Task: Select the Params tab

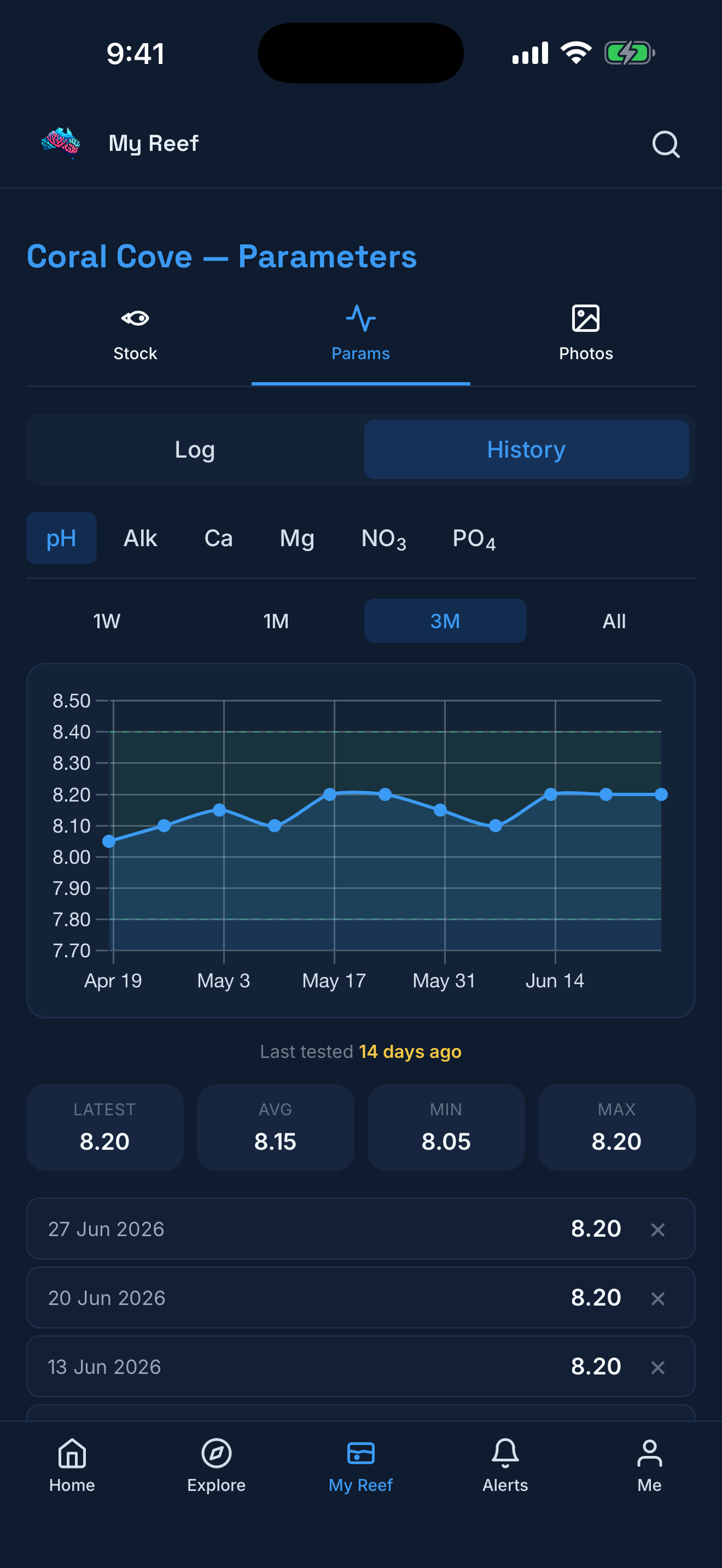Action: pyautogui.click(x=360, y=334)
